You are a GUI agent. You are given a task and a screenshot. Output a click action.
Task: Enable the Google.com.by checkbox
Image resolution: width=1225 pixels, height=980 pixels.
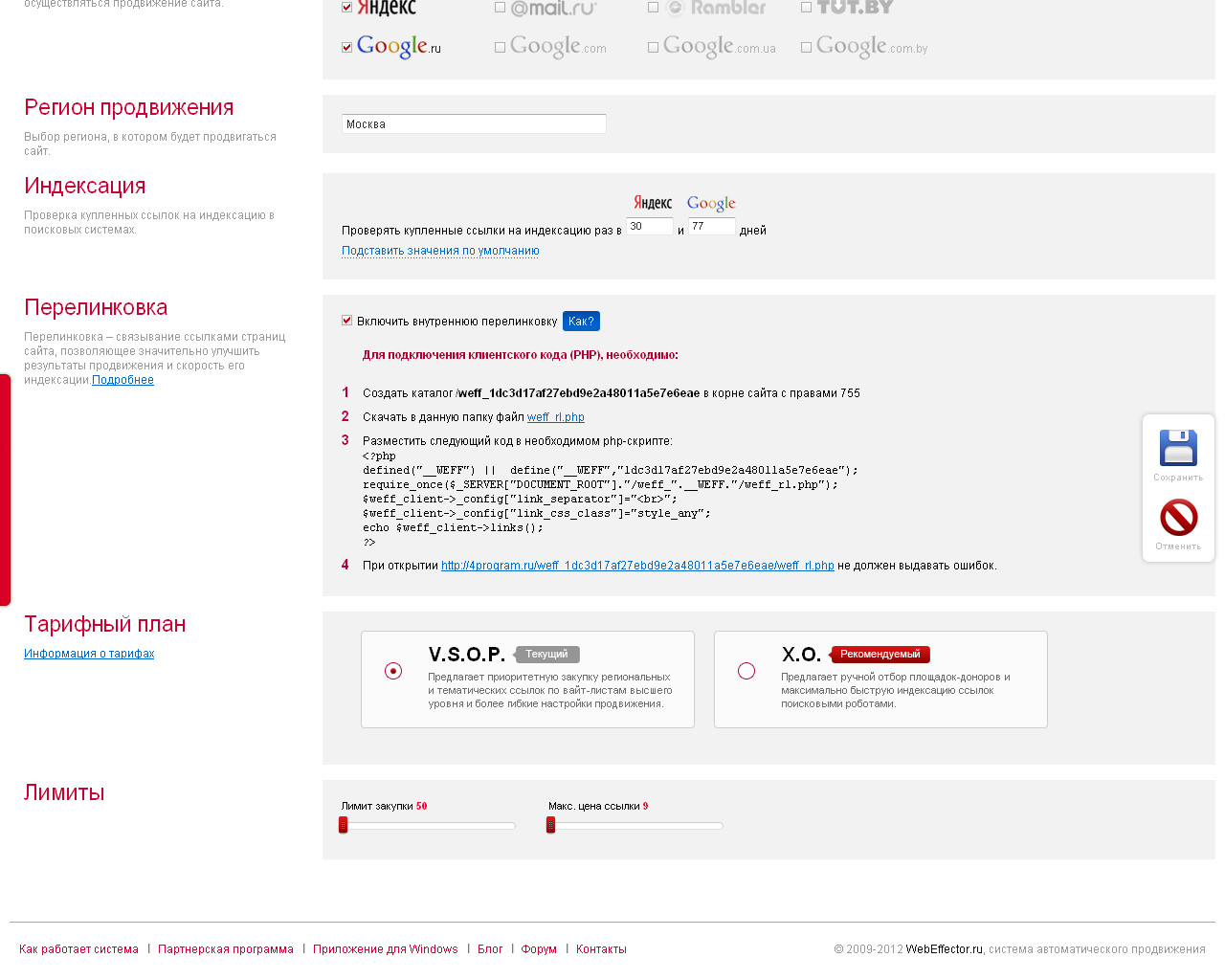806,47
